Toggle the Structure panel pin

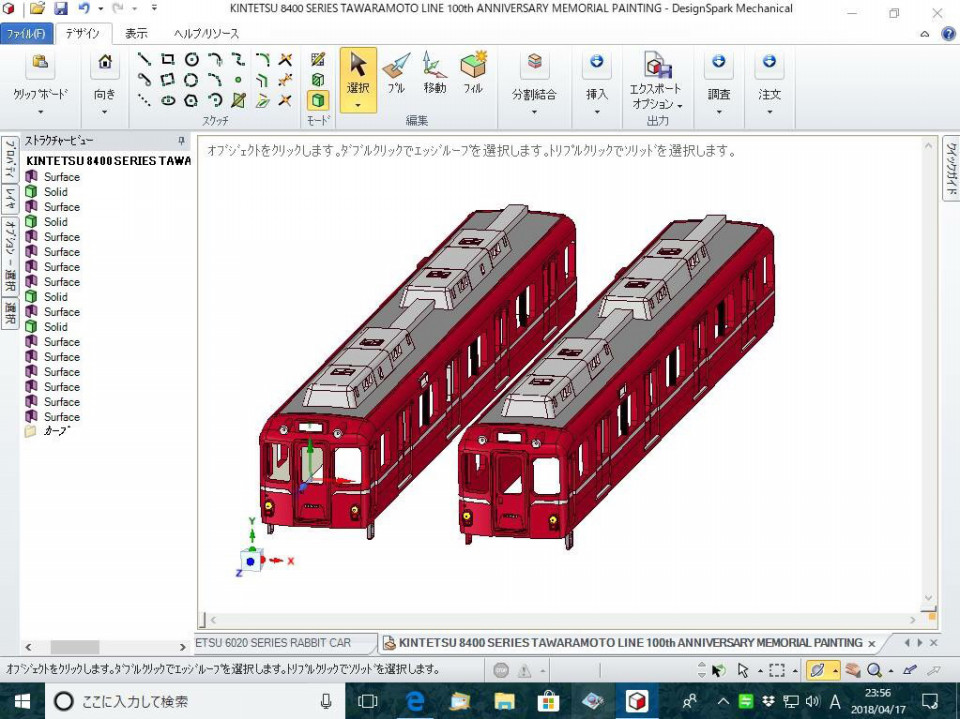point(181,141)
